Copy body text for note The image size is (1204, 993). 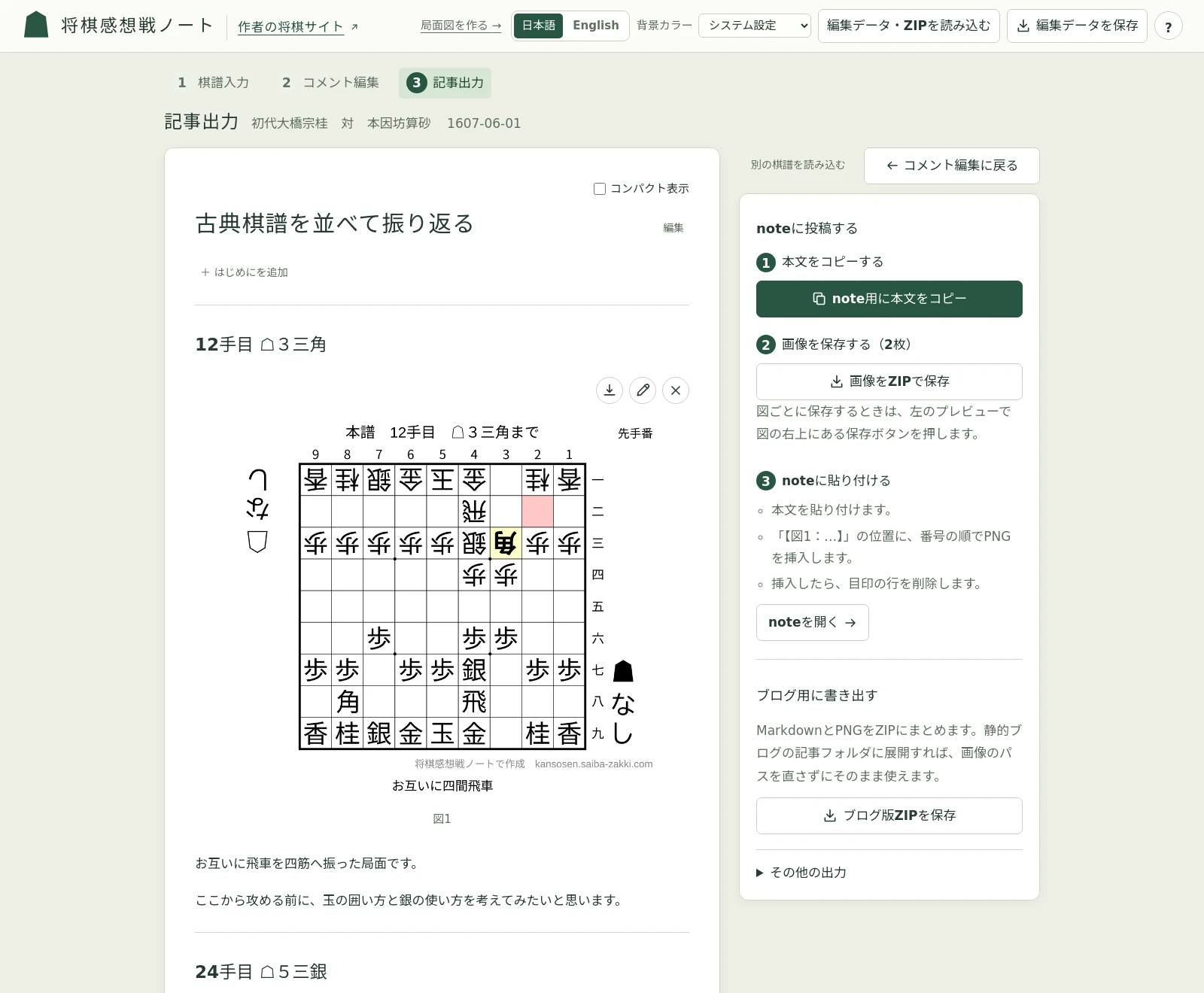889,299
